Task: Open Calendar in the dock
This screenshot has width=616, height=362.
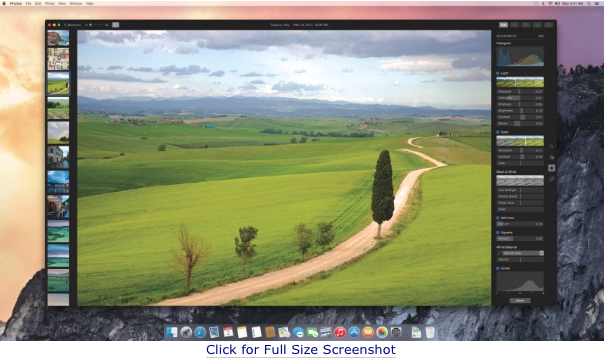Action: (x=228, y=332)
